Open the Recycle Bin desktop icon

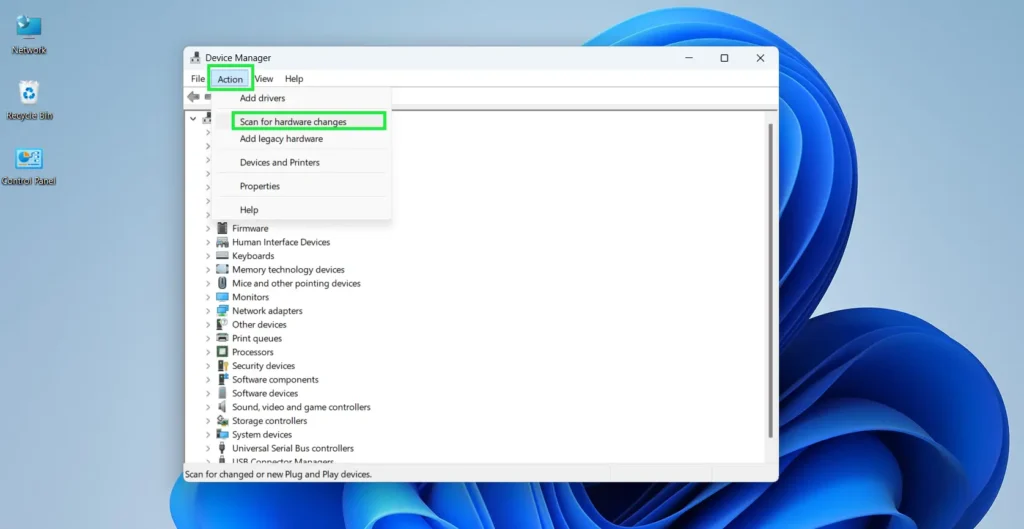coord(29,100)
